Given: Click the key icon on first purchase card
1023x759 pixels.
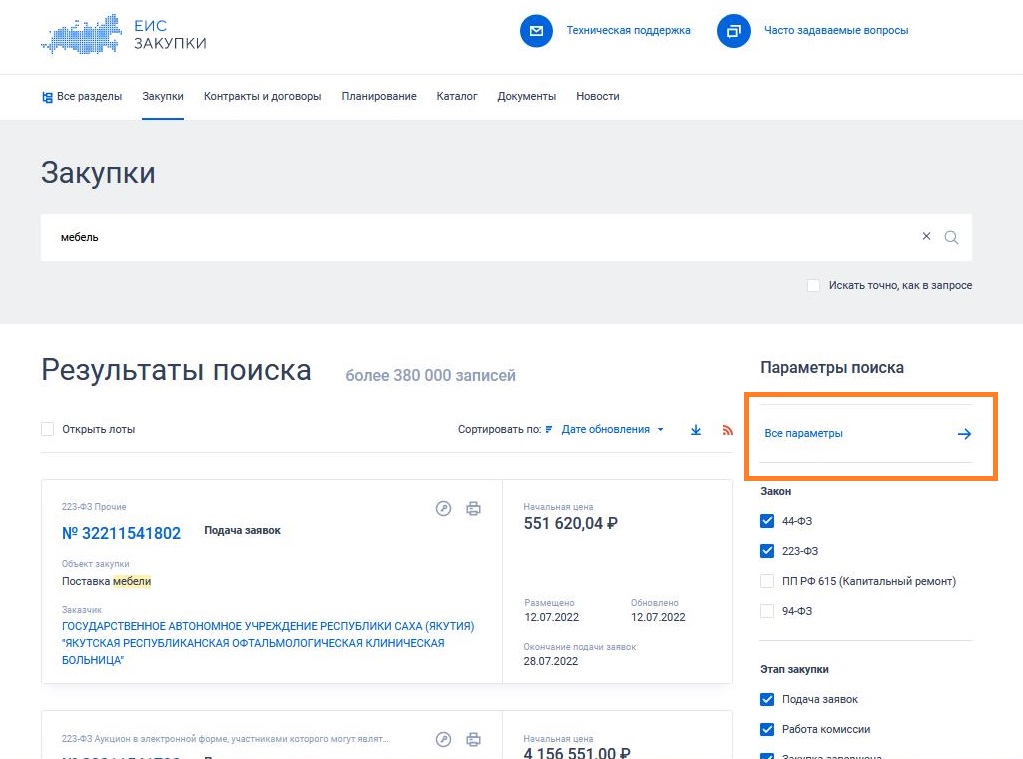Looking at the screenshot, I should tap(444, 509).
